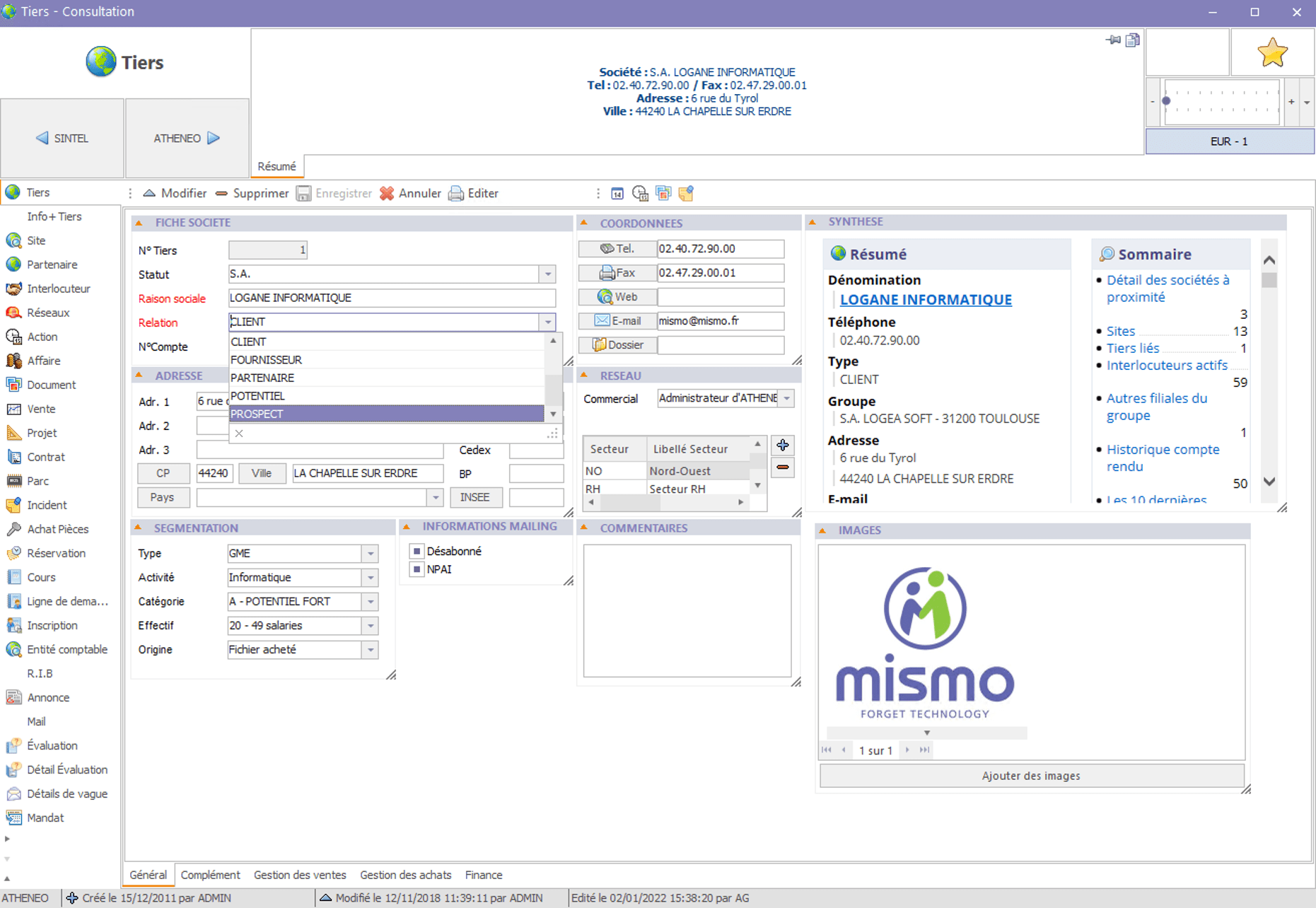This screenshot has width=1316, height=908.
Task: Open the Type segmentation dropdown
Action: (x=371, y=554)
